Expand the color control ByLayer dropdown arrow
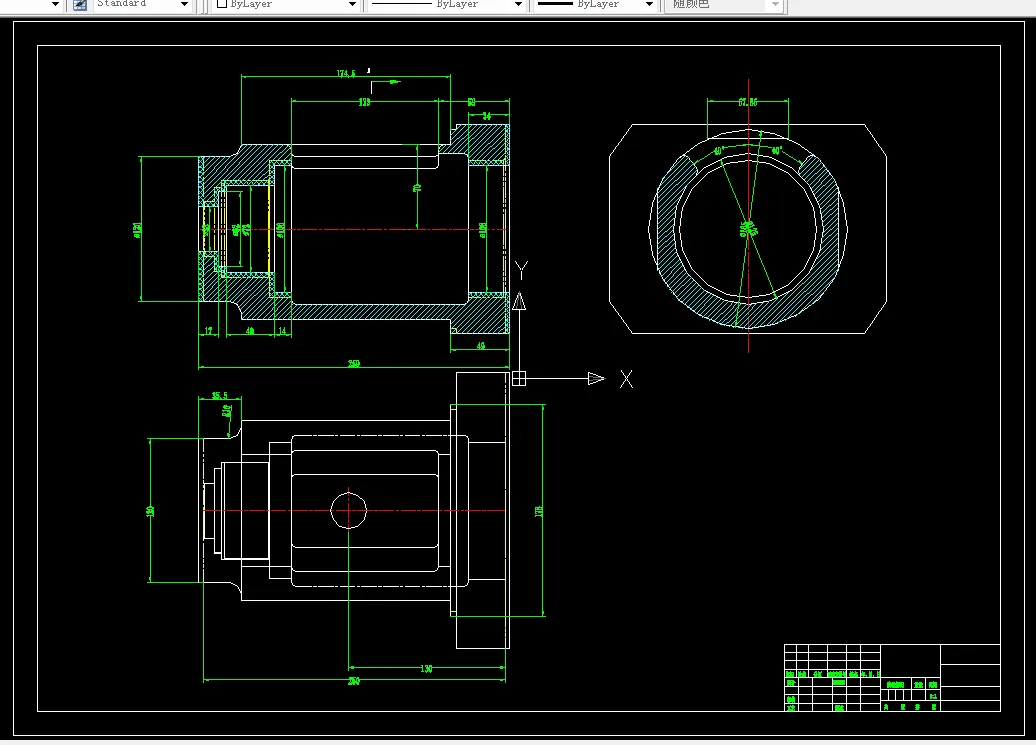 352,5
